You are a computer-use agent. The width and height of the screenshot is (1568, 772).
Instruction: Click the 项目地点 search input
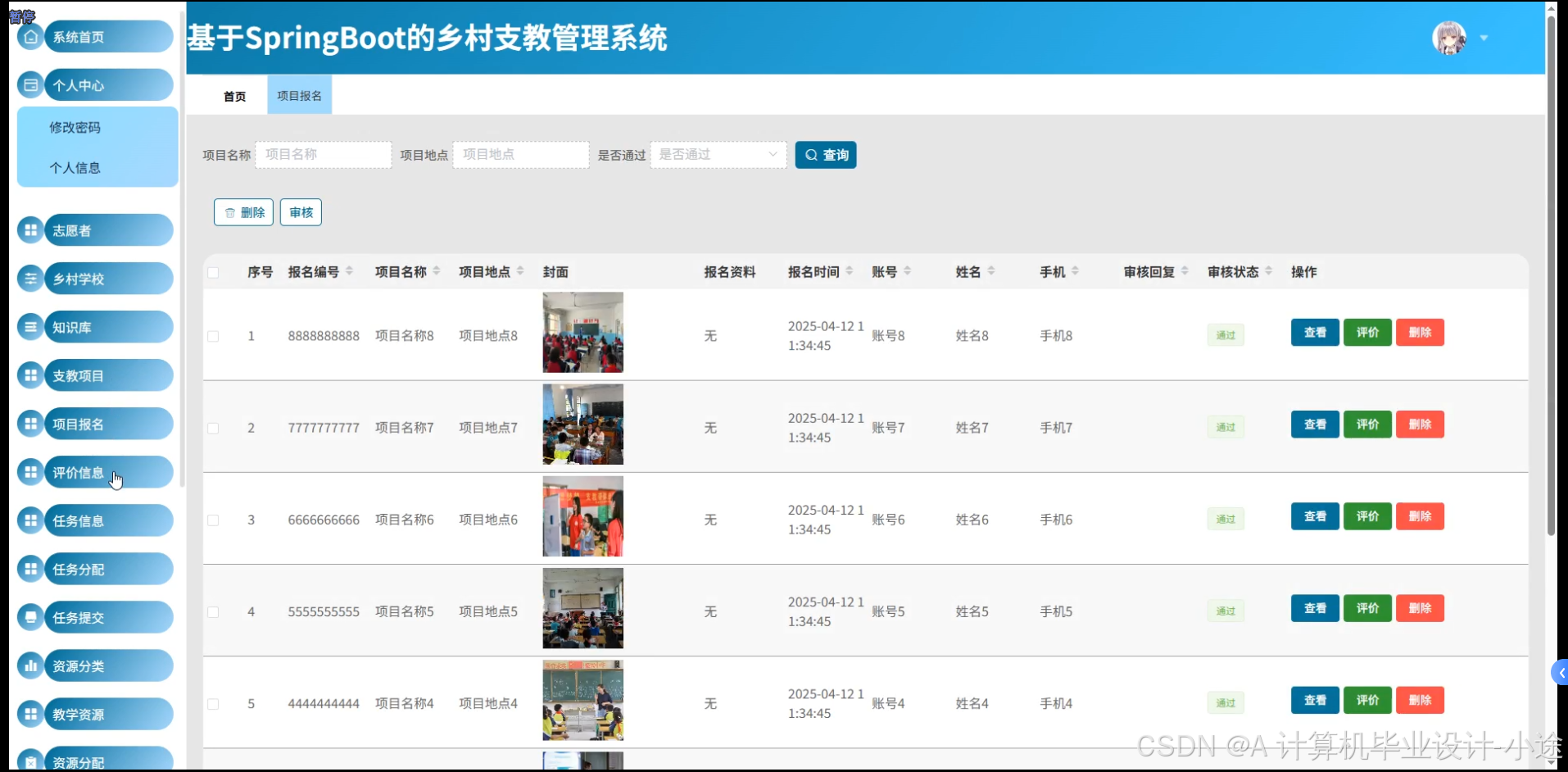521,155
